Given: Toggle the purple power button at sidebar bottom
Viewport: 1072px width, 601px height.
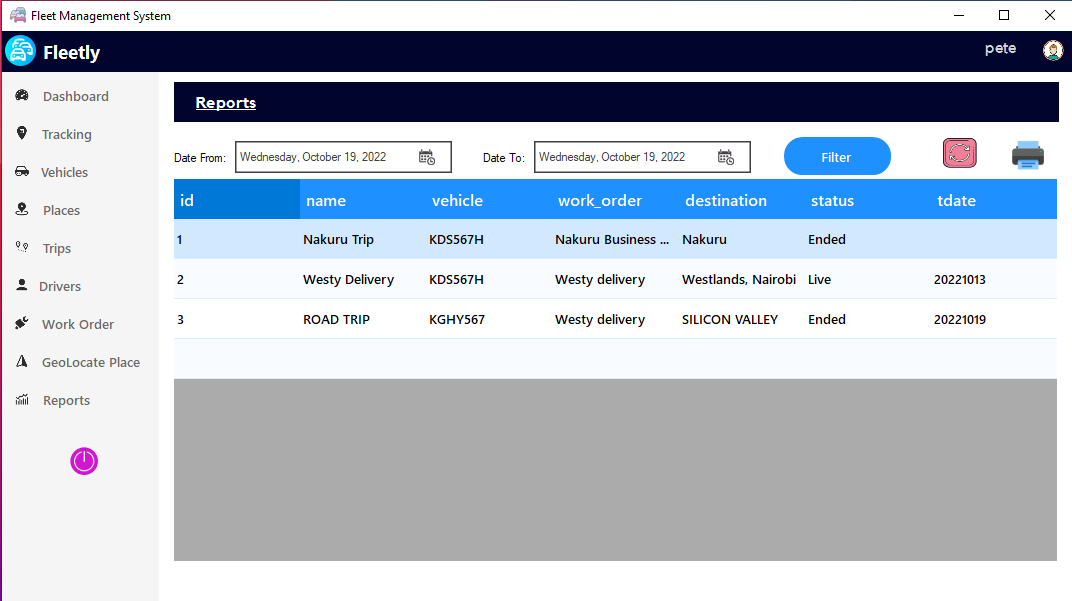Looking at the screenshot, I should pos(84,461).
